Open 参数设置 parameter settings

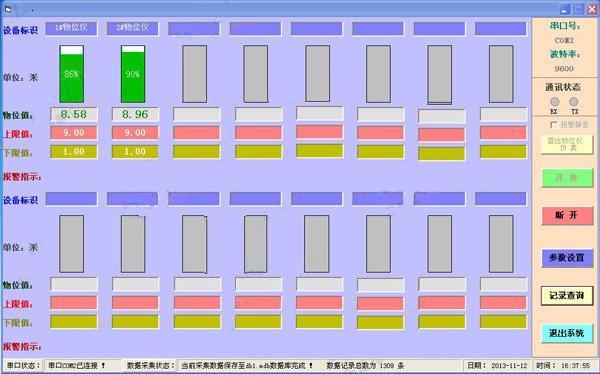pyautogui.click(x=567, y=258)
